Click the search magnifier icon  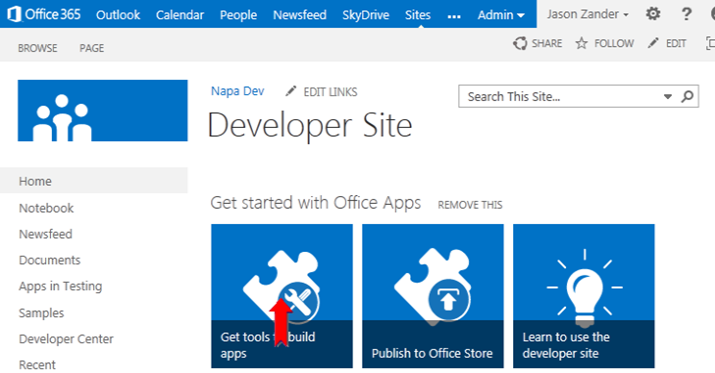point(687,96)
